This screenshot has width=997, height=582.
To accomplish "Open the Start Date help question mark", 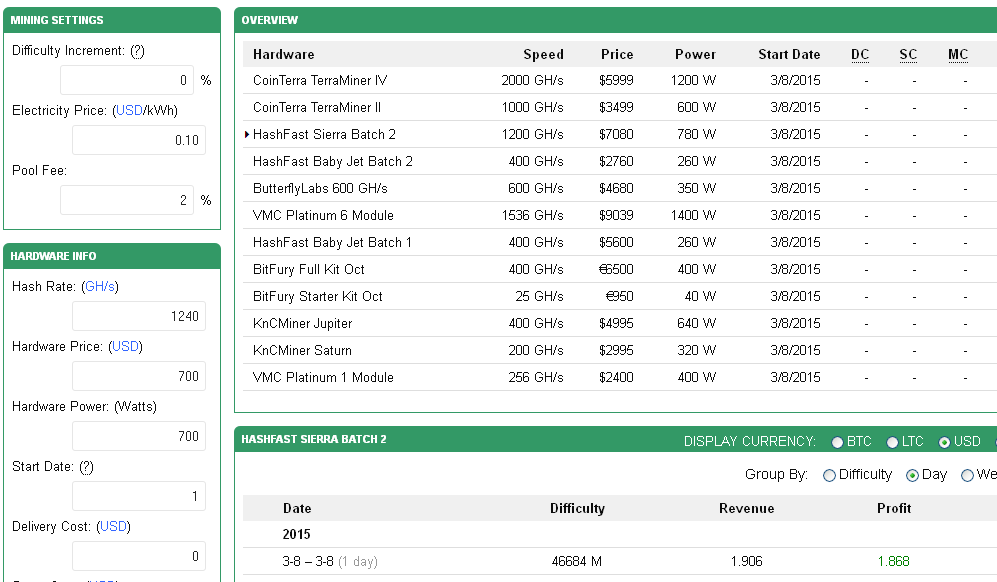I will (86, 467).
